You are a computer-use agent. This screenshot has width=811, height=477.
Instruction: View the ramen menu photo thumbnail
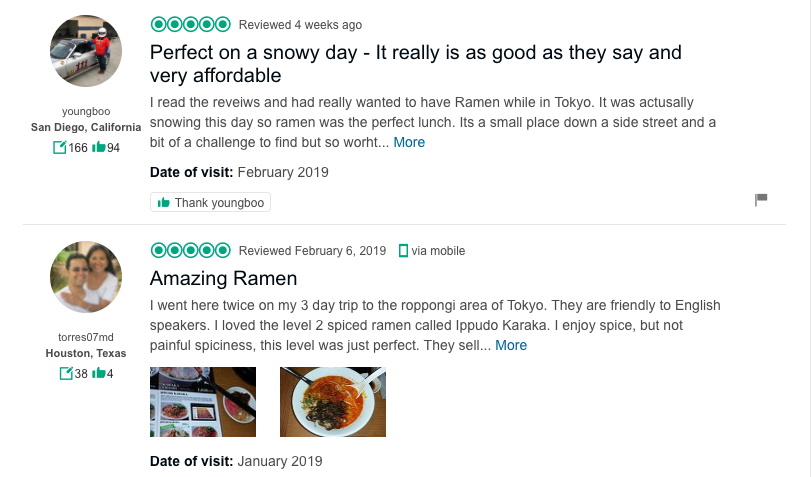click(x=203, y=402)
